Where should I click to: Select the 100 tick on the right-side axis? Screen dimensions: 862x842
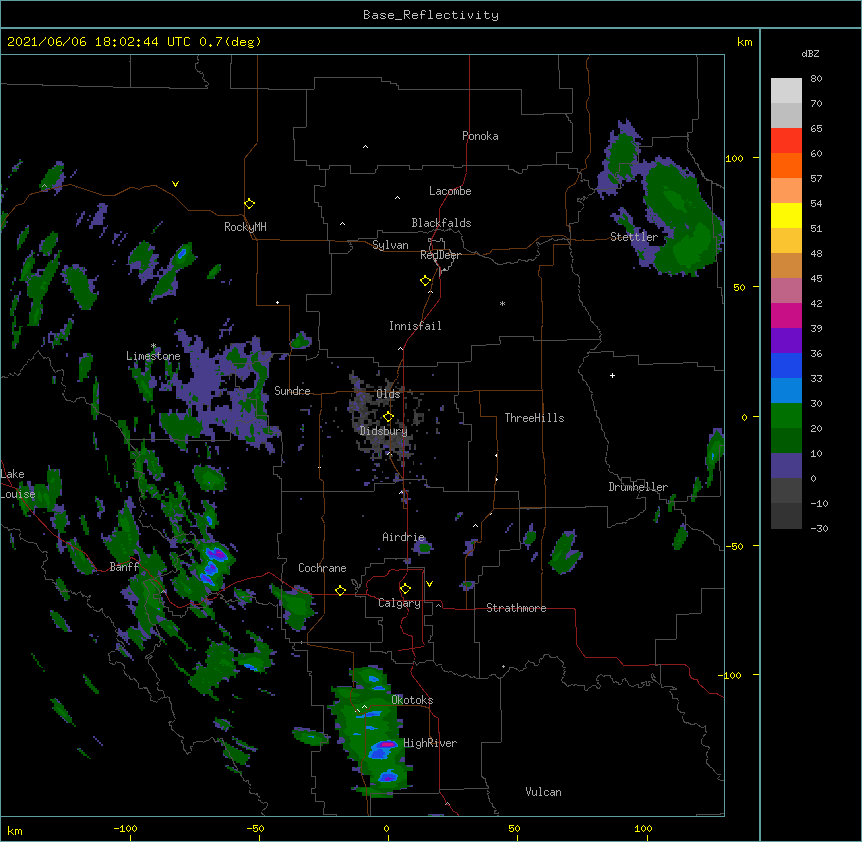pos(734,158)
